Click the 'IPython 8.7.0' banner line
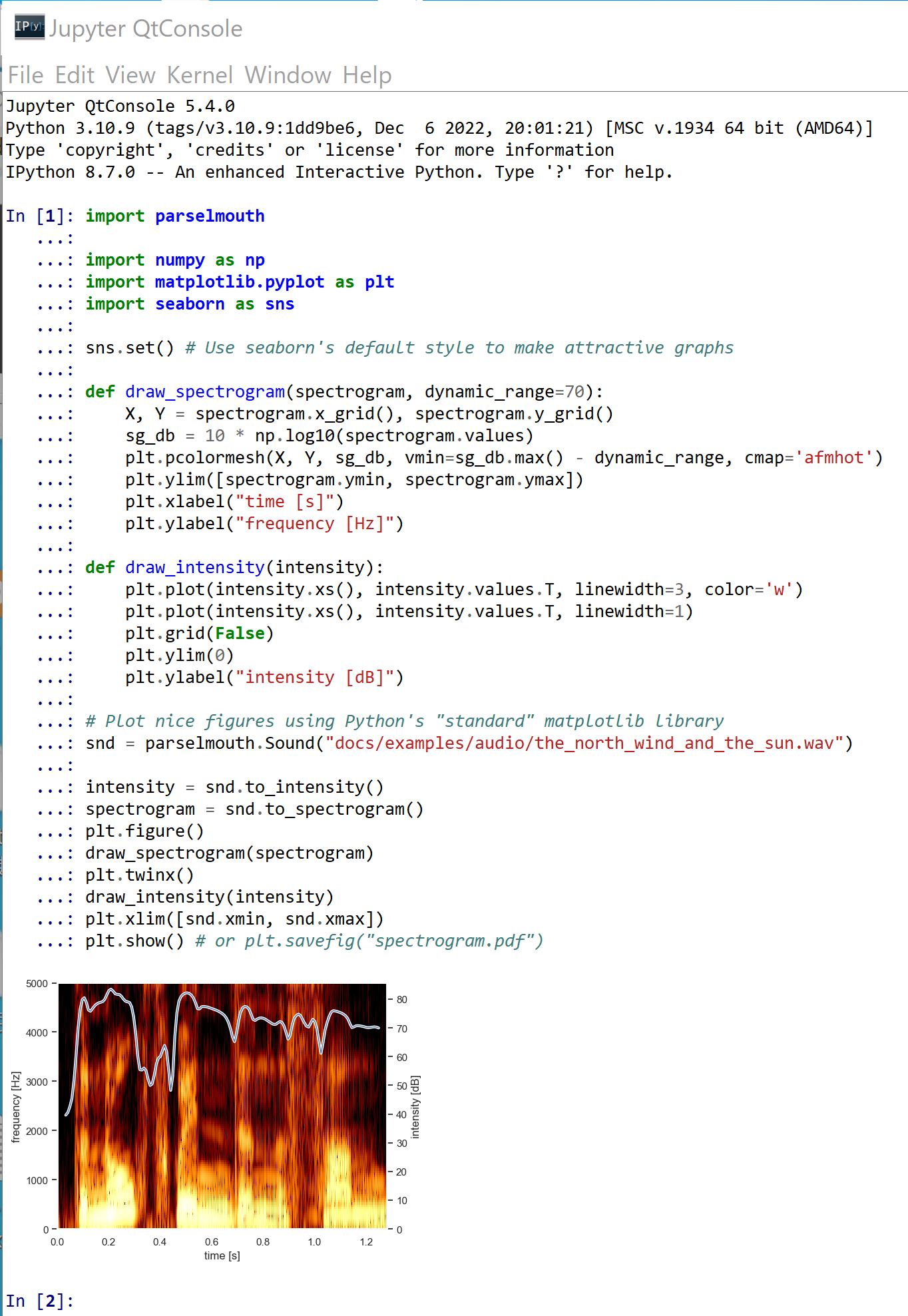 point(340,172)
